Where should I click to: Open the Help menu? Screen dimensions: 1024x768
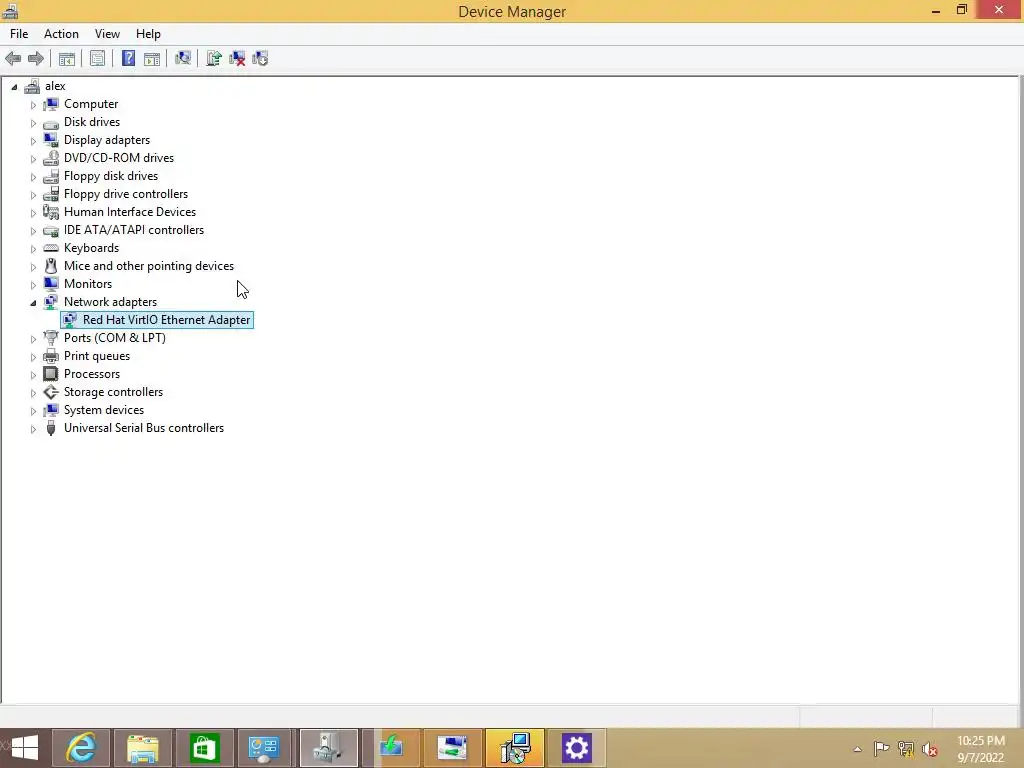point(148,34)
